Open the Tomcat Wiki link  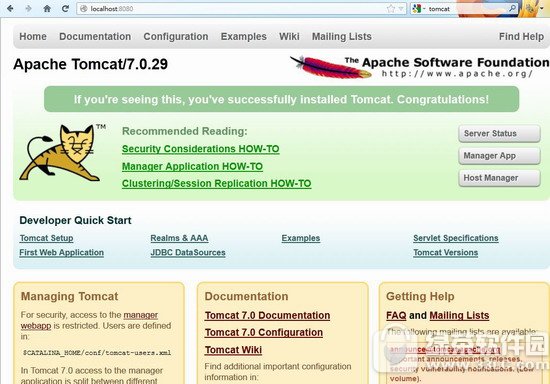[x=233, y=350]
